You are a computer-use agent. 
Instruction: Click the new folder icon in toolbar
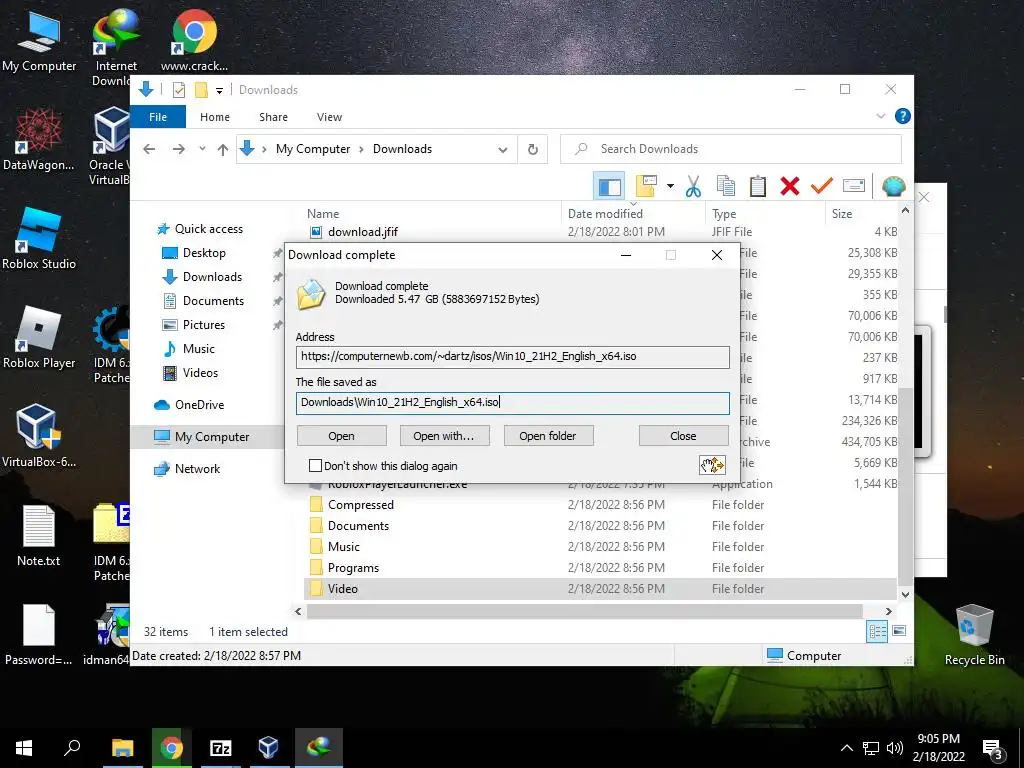646,186
